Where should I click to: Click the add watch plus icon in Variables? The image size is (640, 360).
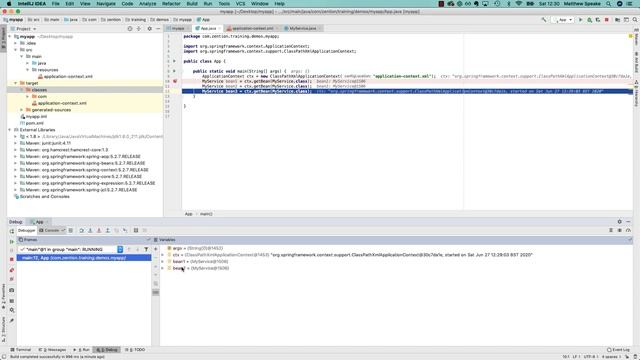tap(156, 249)
